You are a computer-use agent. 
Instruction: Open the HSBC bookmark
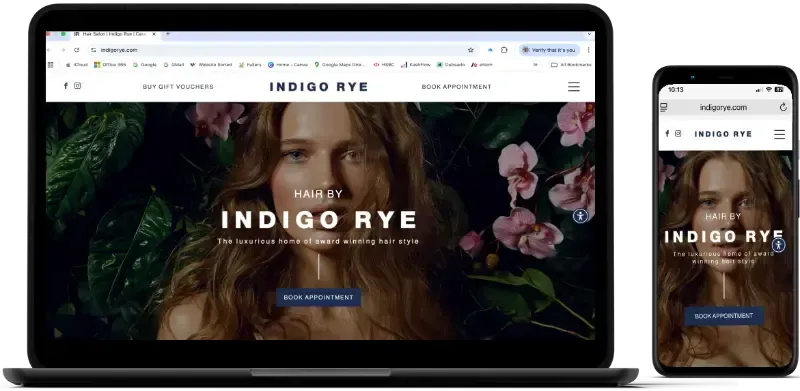pyautogui.click(x=384, y=65)
